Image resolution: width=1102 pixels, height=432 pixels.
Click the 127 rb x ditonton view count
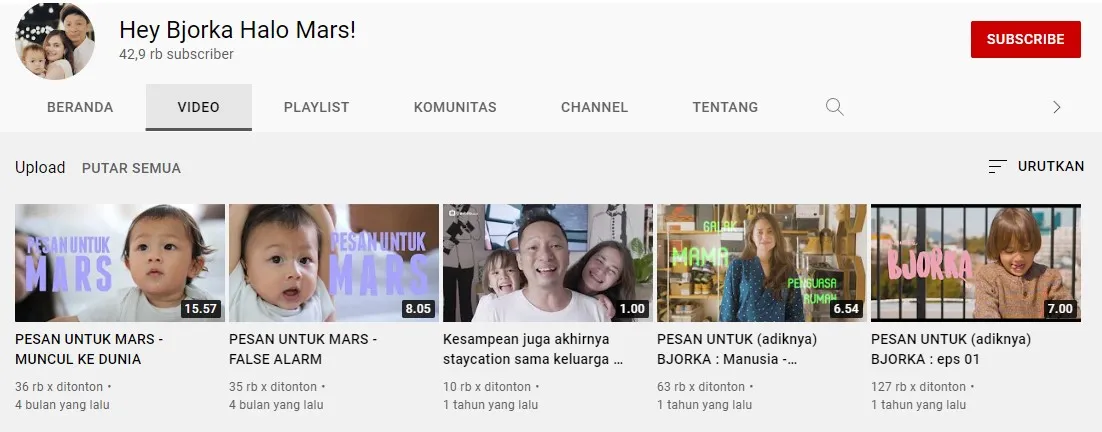click(x=919, y=387)
